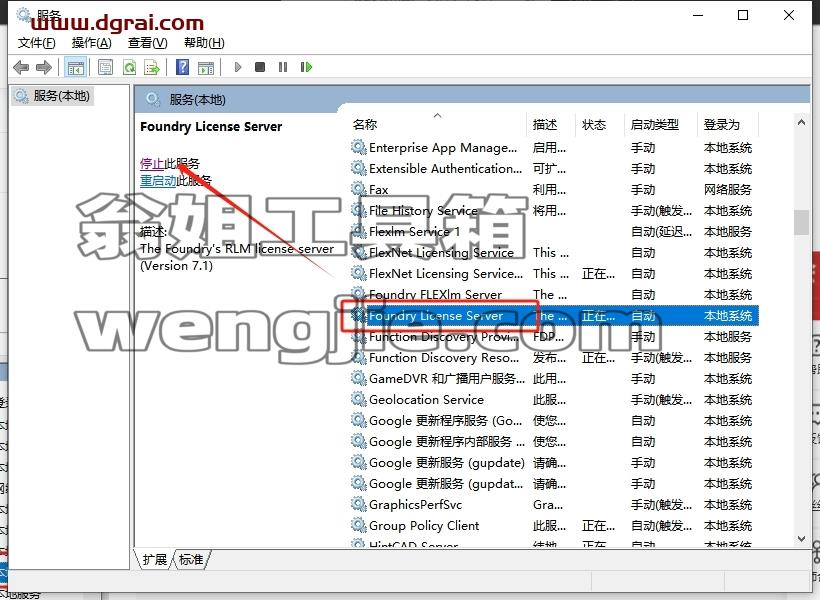Click the Start Service play icon
This screenshot has height=600, width=820.
point(238,67)
